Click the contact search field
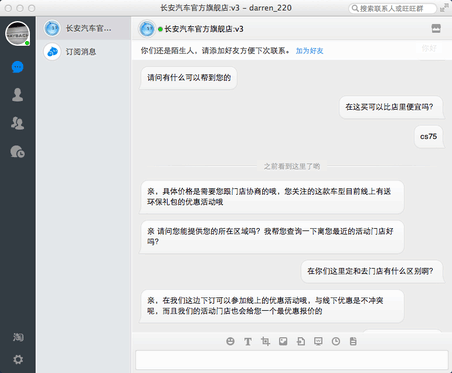Screen dimensions: 452x373 click(393, 8)
